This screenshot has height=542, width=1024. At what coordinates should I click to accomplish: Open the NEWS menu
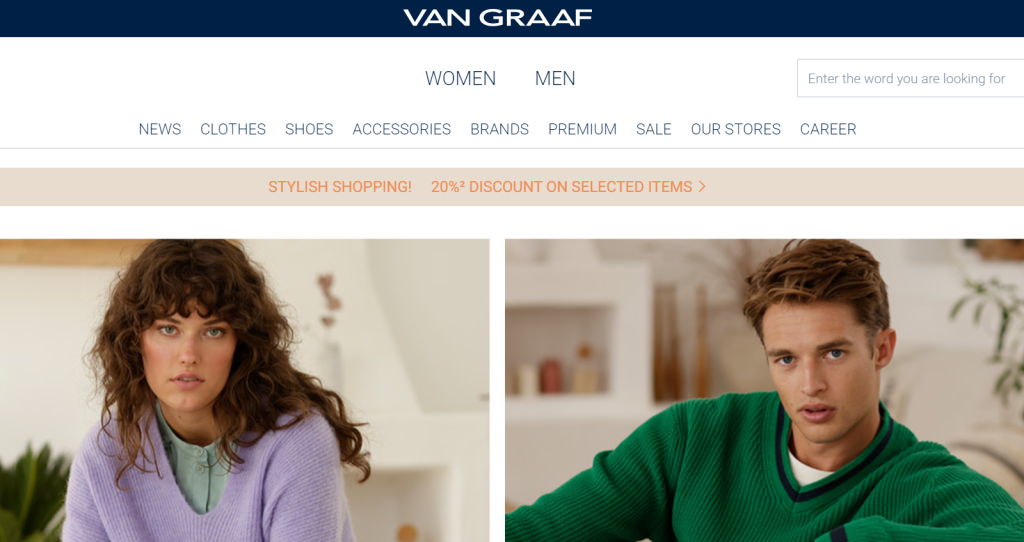pos(160,129)
